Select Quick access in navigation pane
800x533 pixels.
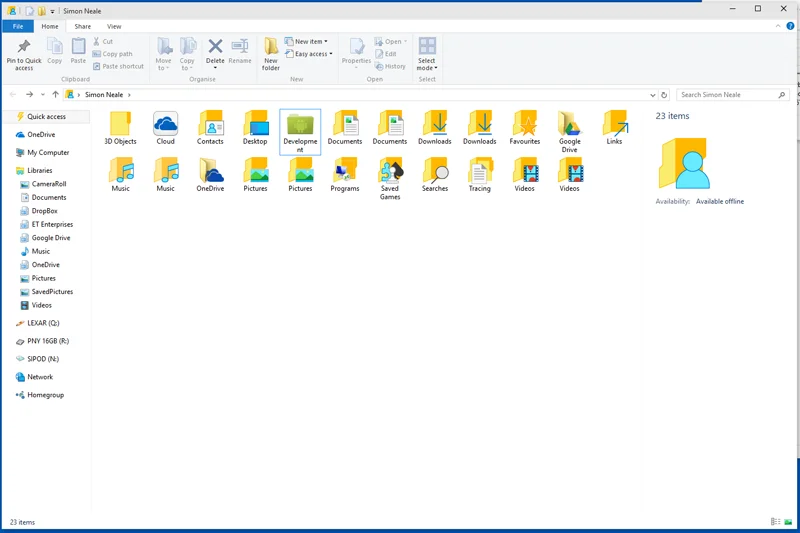pyautogui.click(x=46, y=117)
